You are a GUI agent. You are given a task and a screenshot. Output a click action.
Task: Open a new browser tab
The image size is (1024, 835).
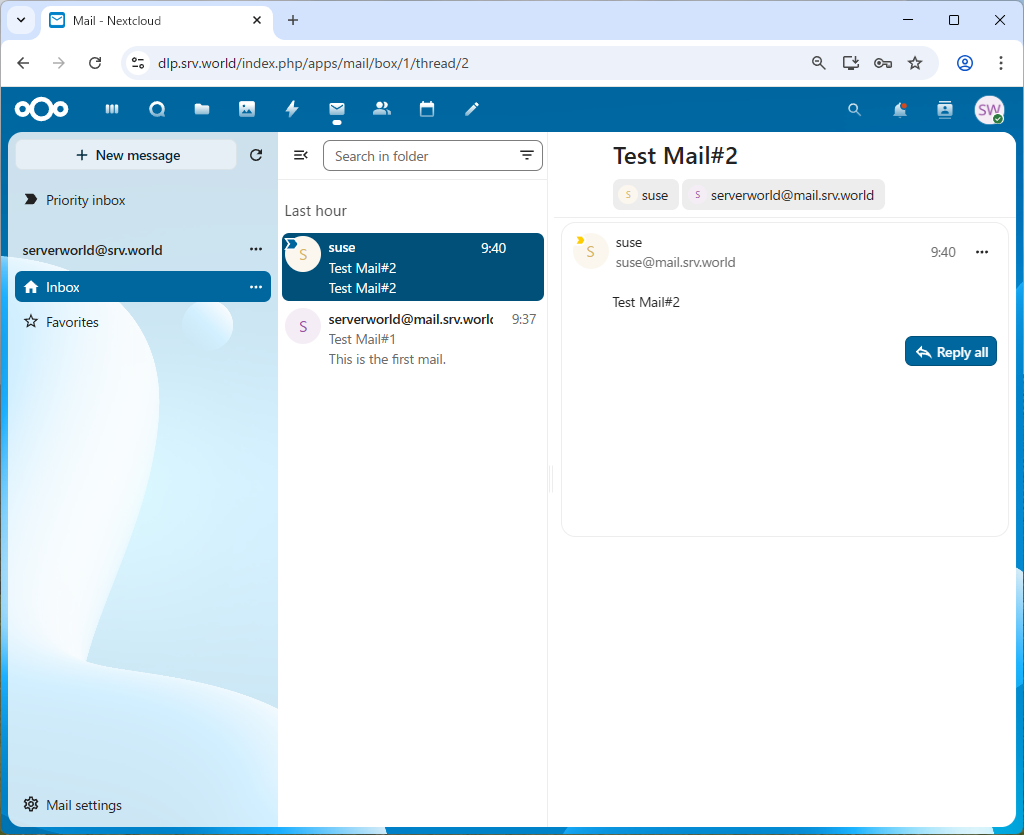coord(293,20)
